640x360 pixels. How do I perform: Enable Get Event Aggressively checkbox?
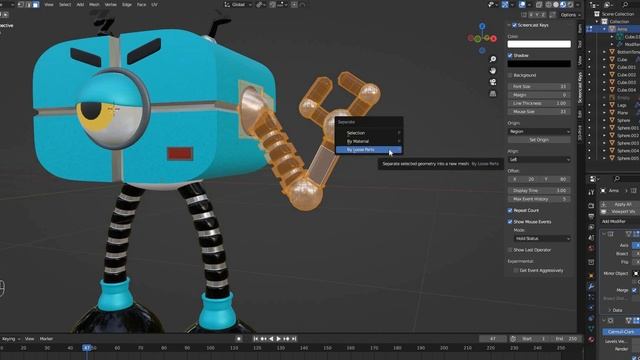coord(516,271)
